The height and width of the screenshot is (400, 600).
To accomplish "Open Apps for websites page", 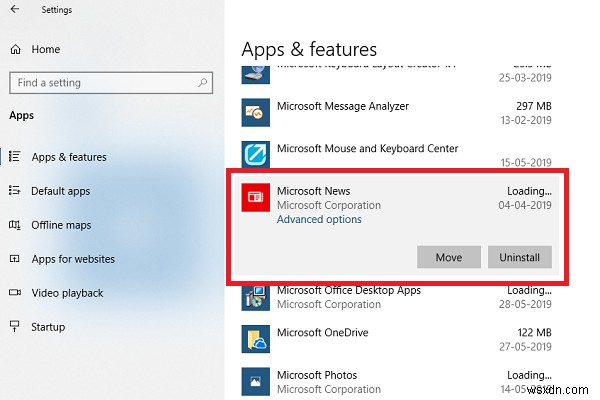I will pyautogui.click(x=73, y=259).
